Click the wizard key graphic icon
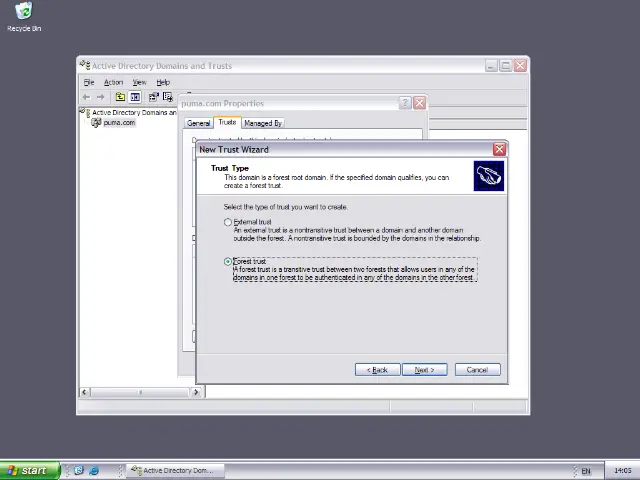Image resolution: width=640 pixels, height=480 pixels. click(x=489, y=176)
